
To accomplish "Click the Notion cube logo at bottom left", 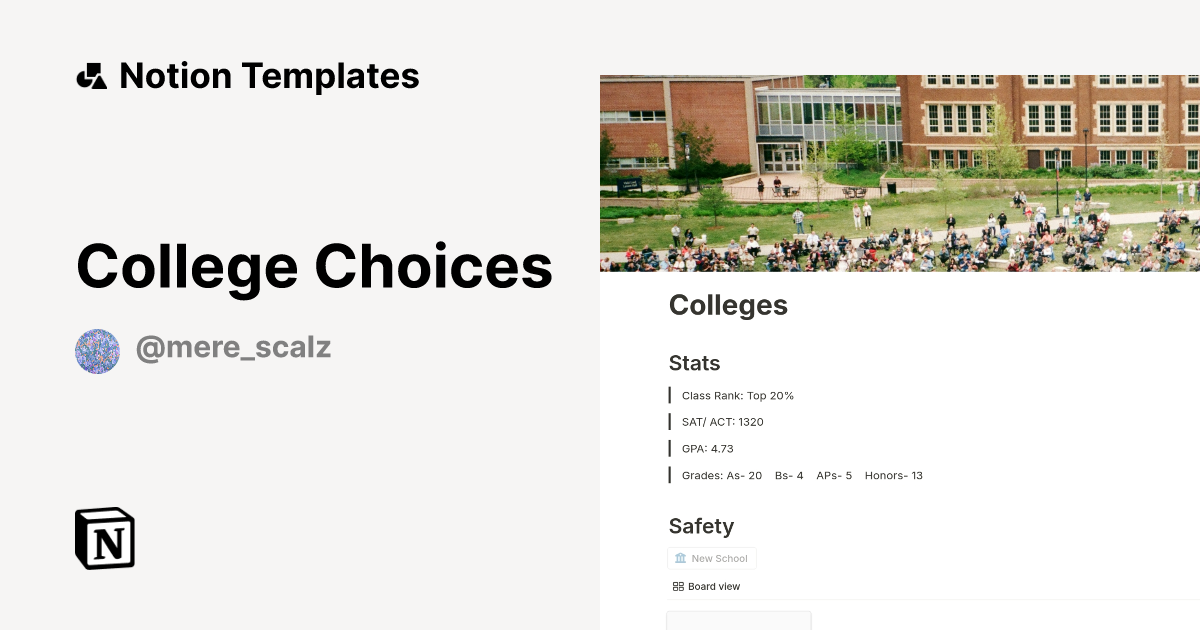I will point(104,538).
